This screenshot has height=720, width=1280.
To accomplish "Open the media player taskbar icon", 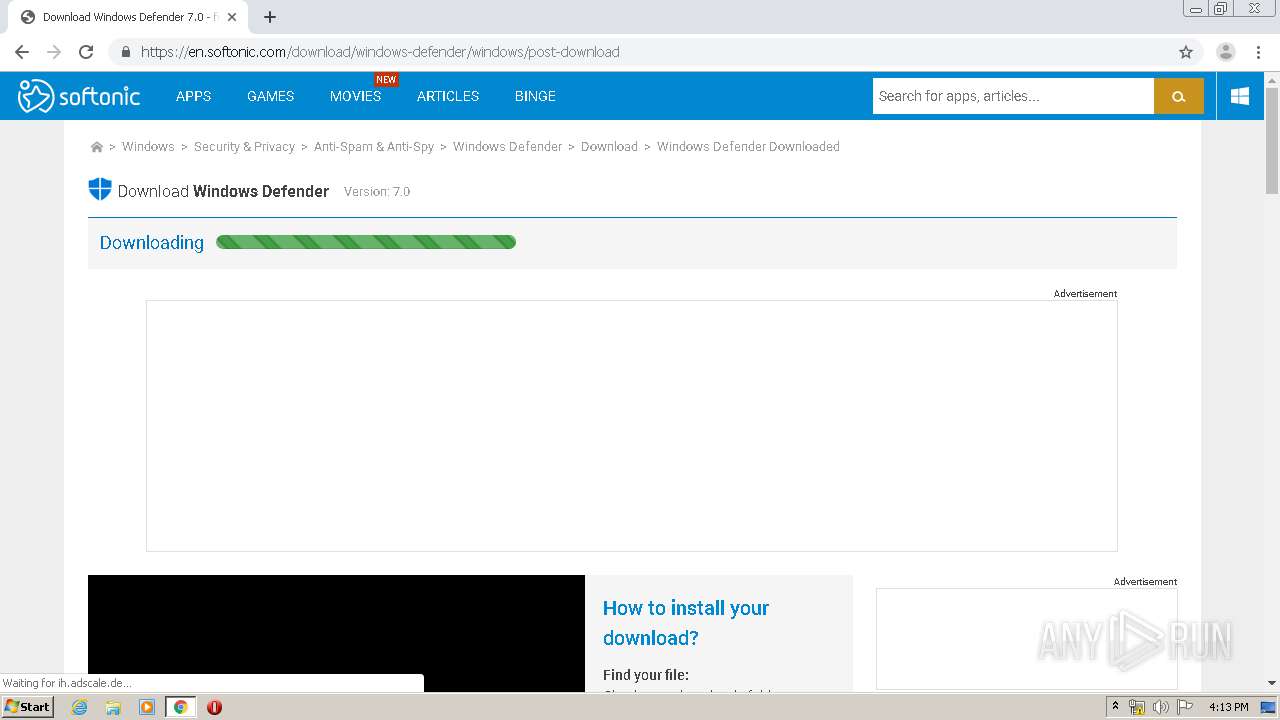I will point(147,707).
